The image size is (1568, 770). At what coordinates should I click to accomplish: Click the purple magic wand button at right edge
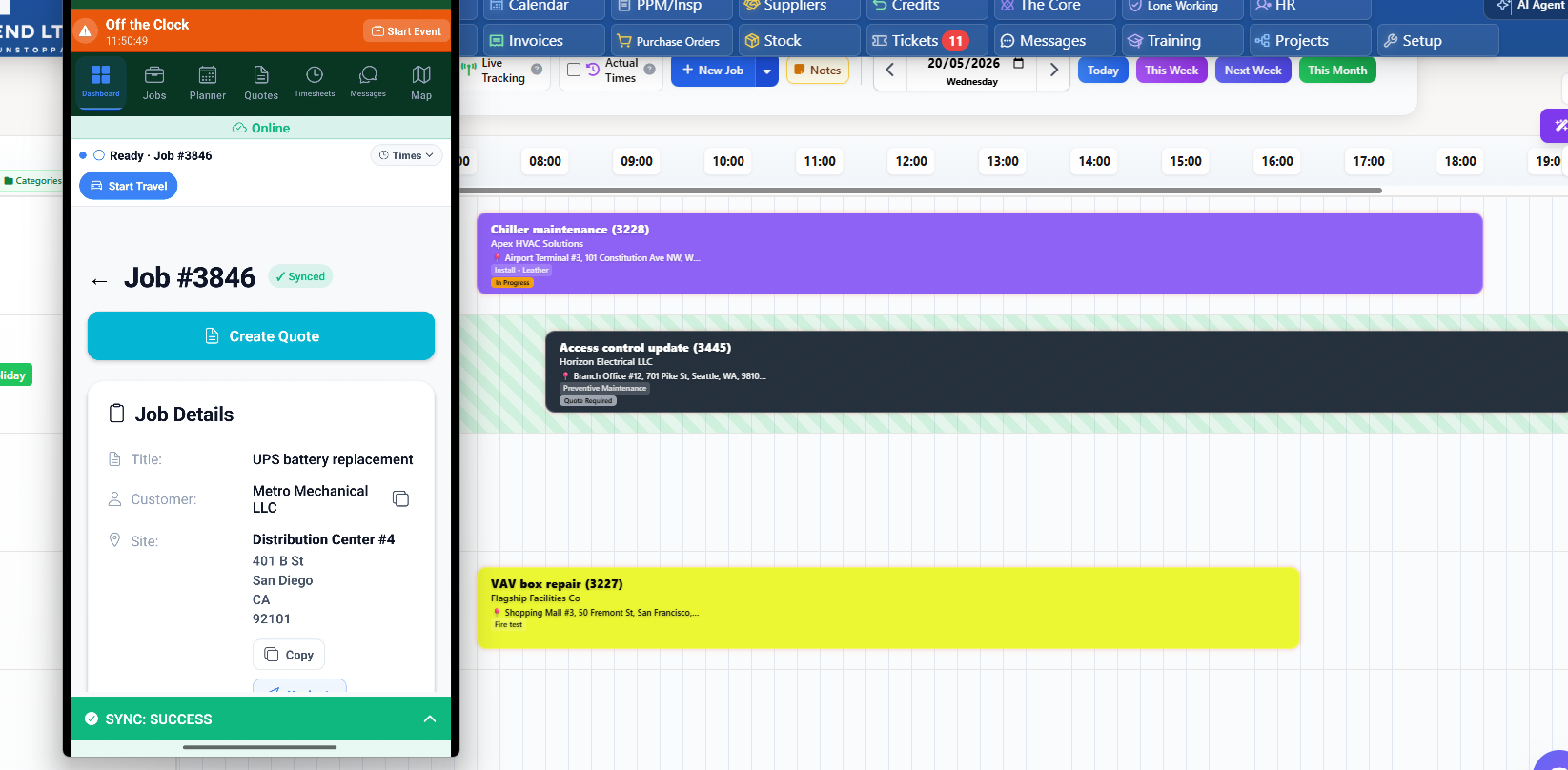(x=1556, y=125)
